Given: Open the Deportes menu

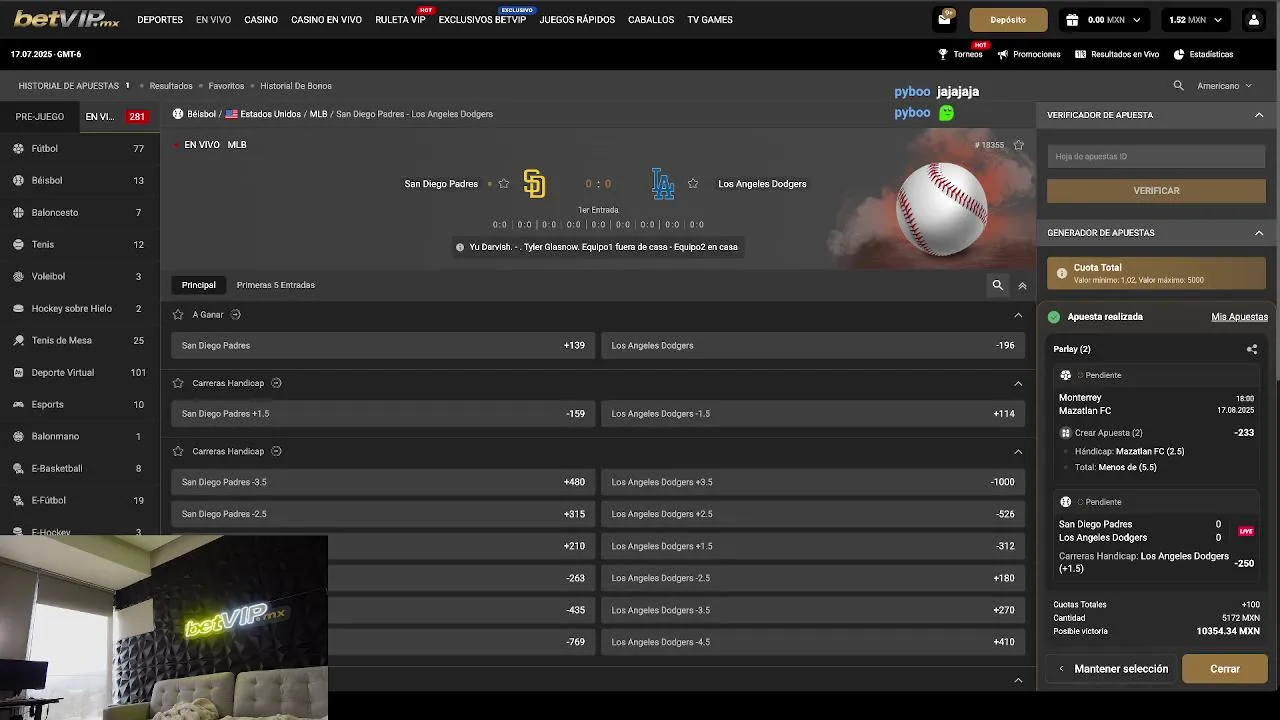Looking at the screenshot, I should [160, 20].
